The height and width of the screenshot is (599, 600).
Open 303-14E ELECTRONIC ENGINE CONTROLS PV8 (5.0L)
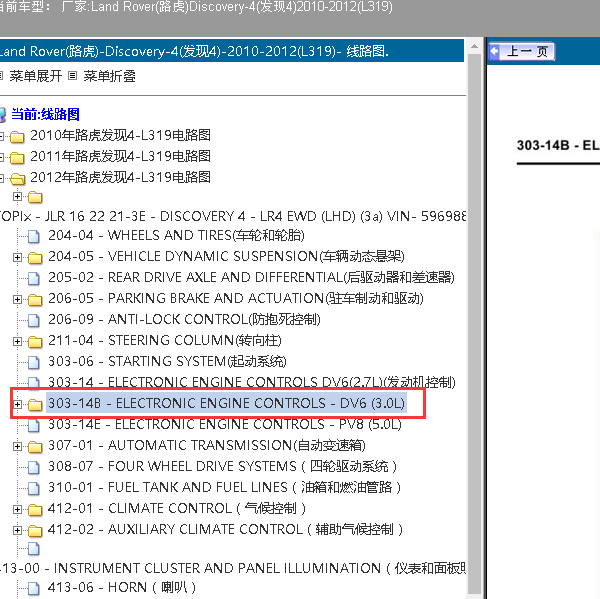[225, 424]
